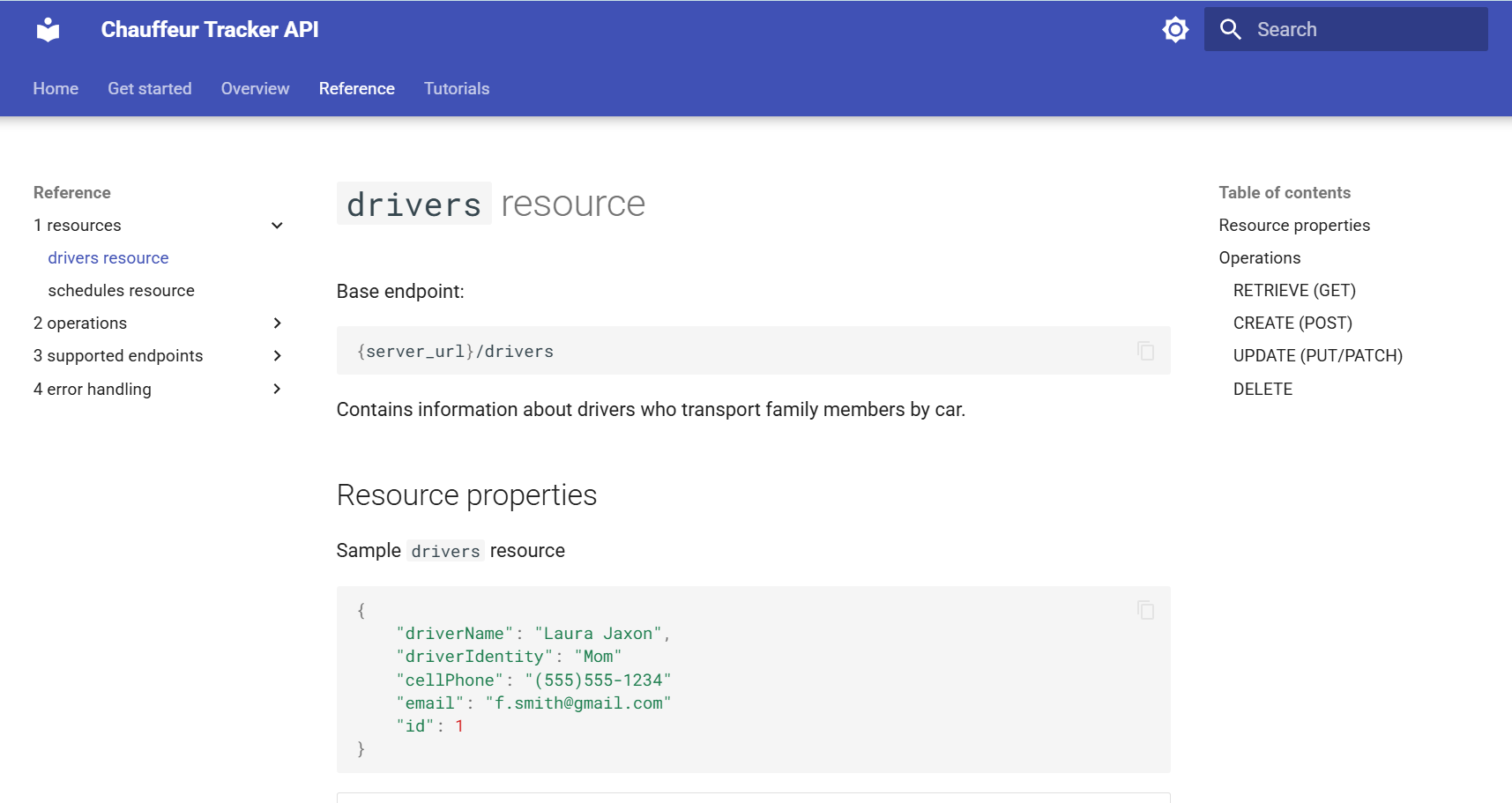
Task: Expand the 3 supported endpoints section
Action: [x=277, y=356]
